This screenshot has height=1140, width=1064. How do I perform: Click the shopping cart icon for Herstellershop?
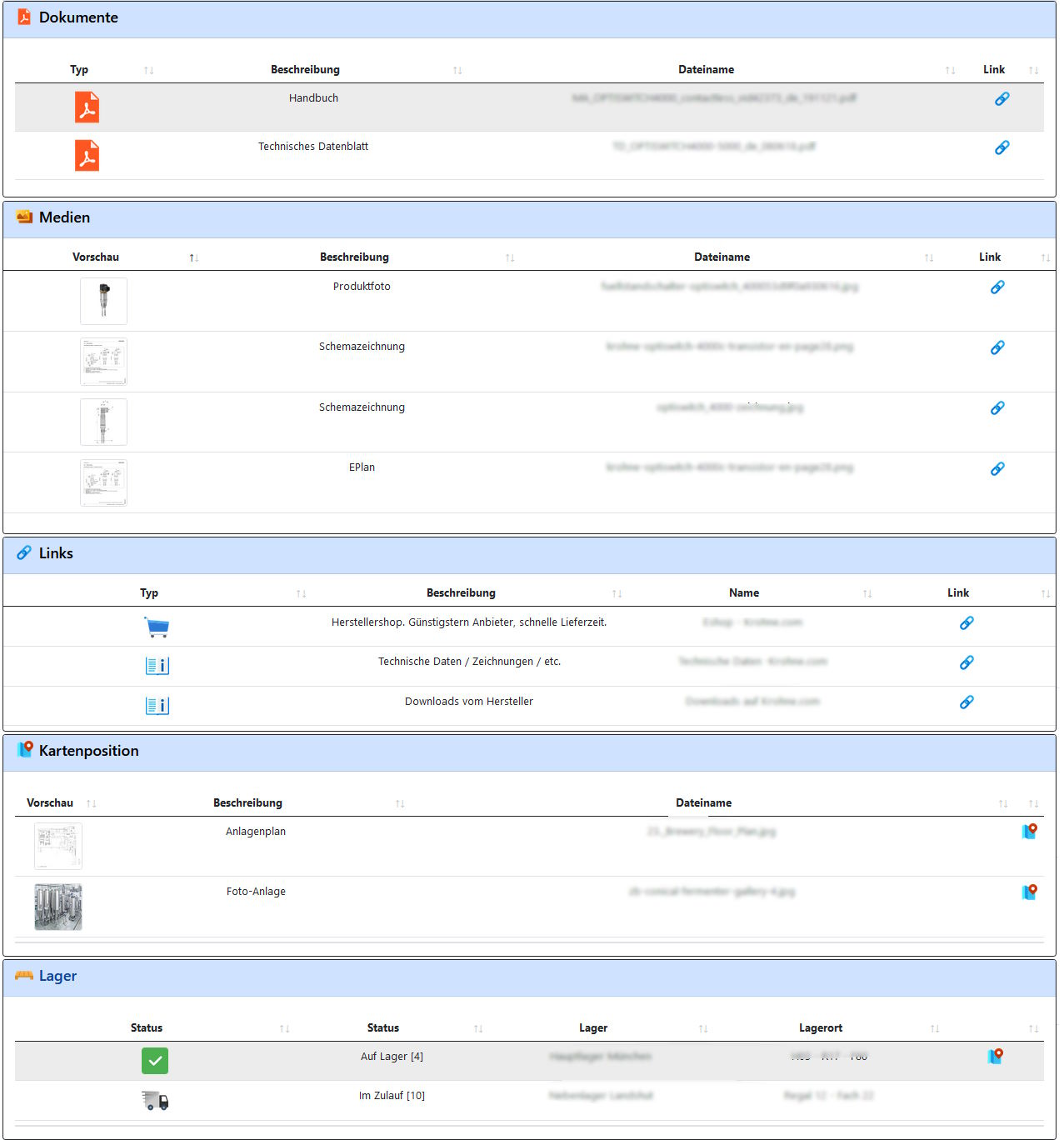point(157,627)
